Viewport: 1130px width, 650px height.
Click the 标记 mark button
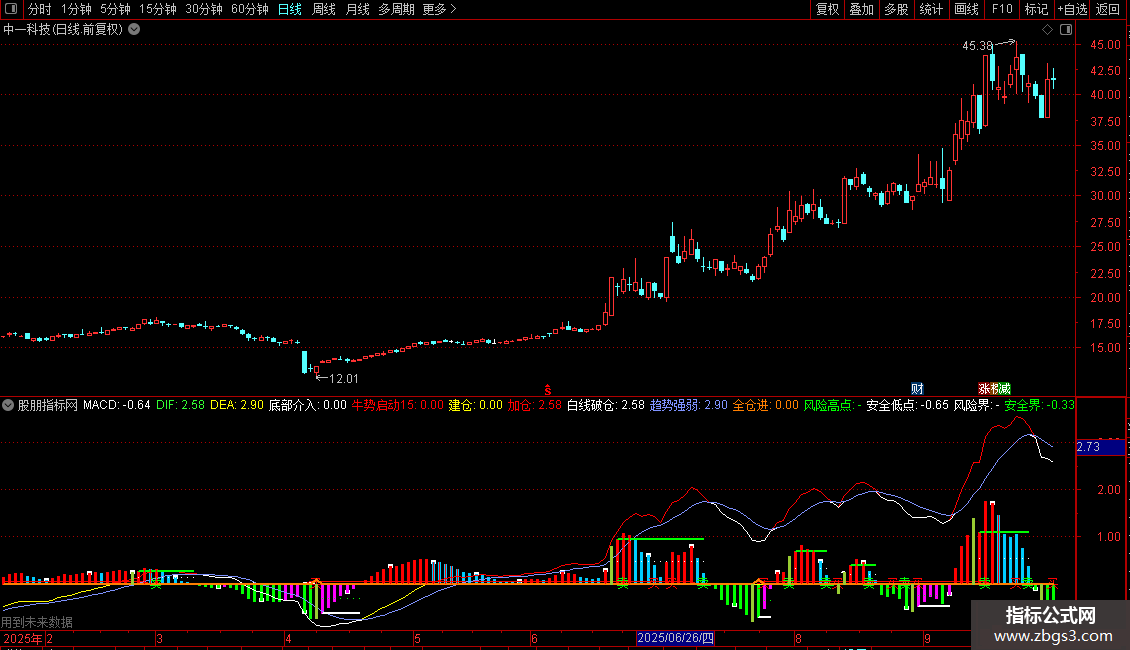[1036, 9]
